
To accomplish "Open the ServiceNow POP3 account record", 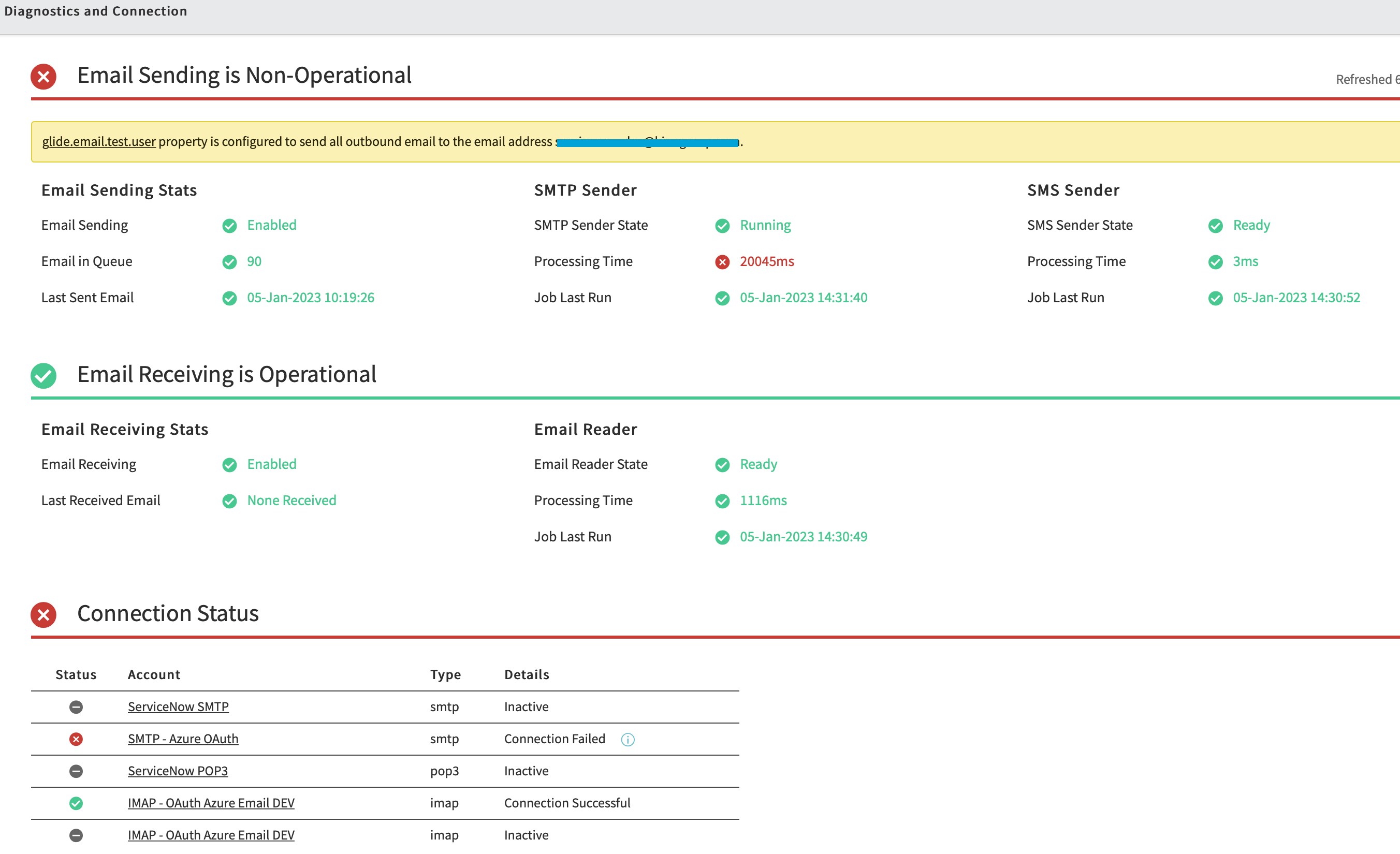I will tap(177, 771).
